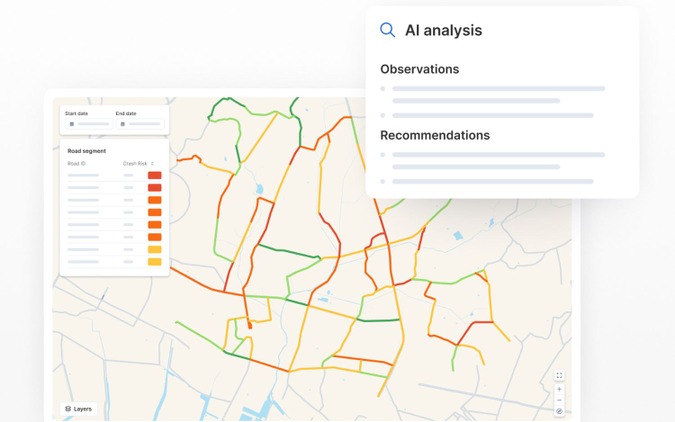Screen dimensions: 675x422
Task: Select the first Observations bullet item
Action: tap(498, 89)
